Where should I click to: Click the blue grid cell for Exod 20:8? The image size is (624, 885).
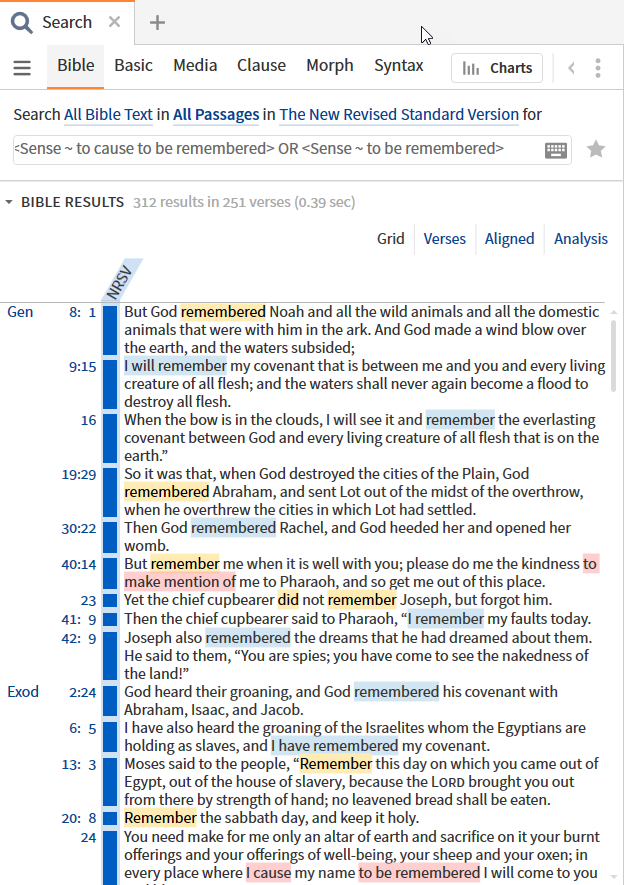click(110, 818)
